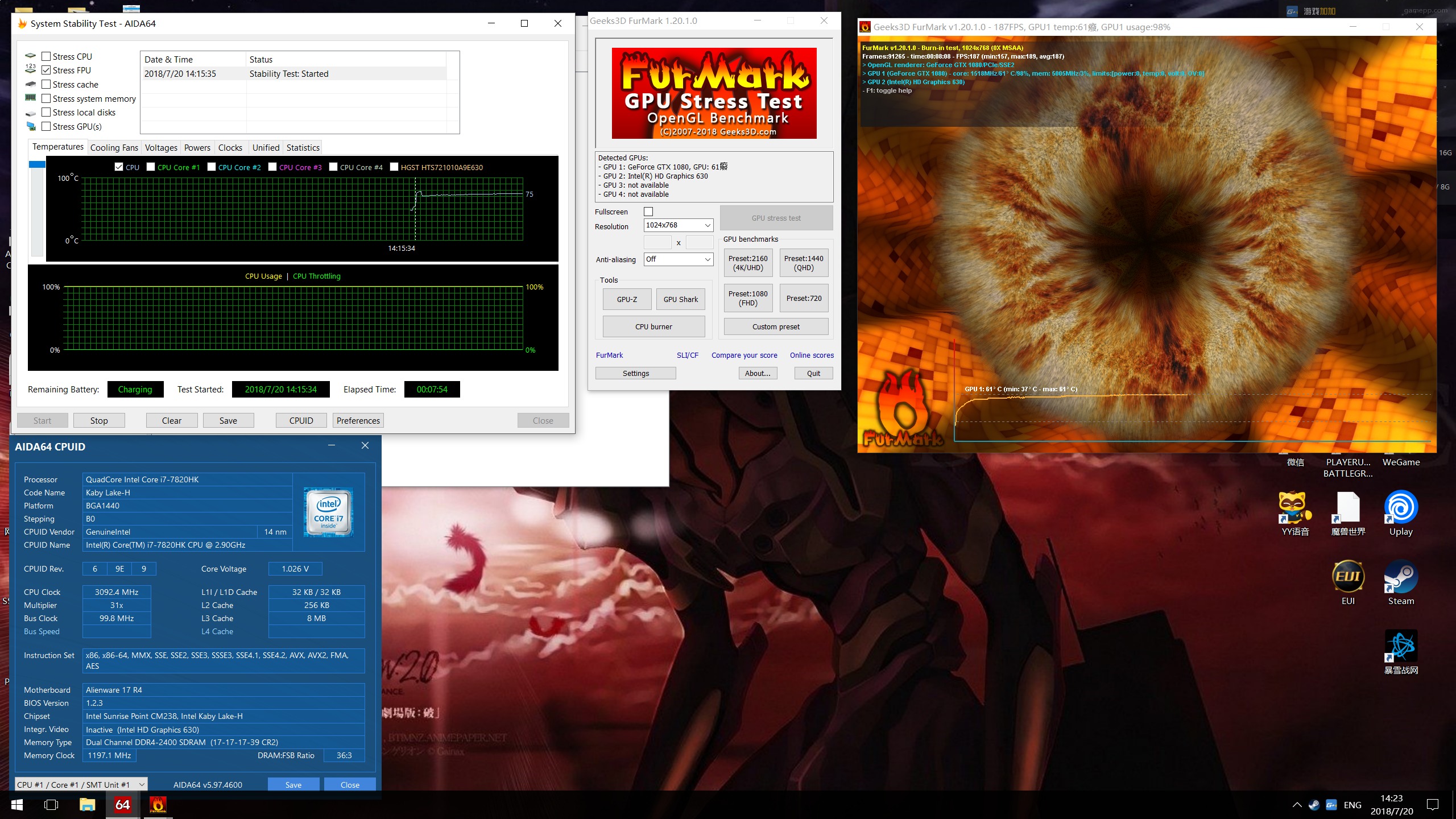Click the Online scores link
Viewport: 1456px width, 819px height.
[812, 355]
